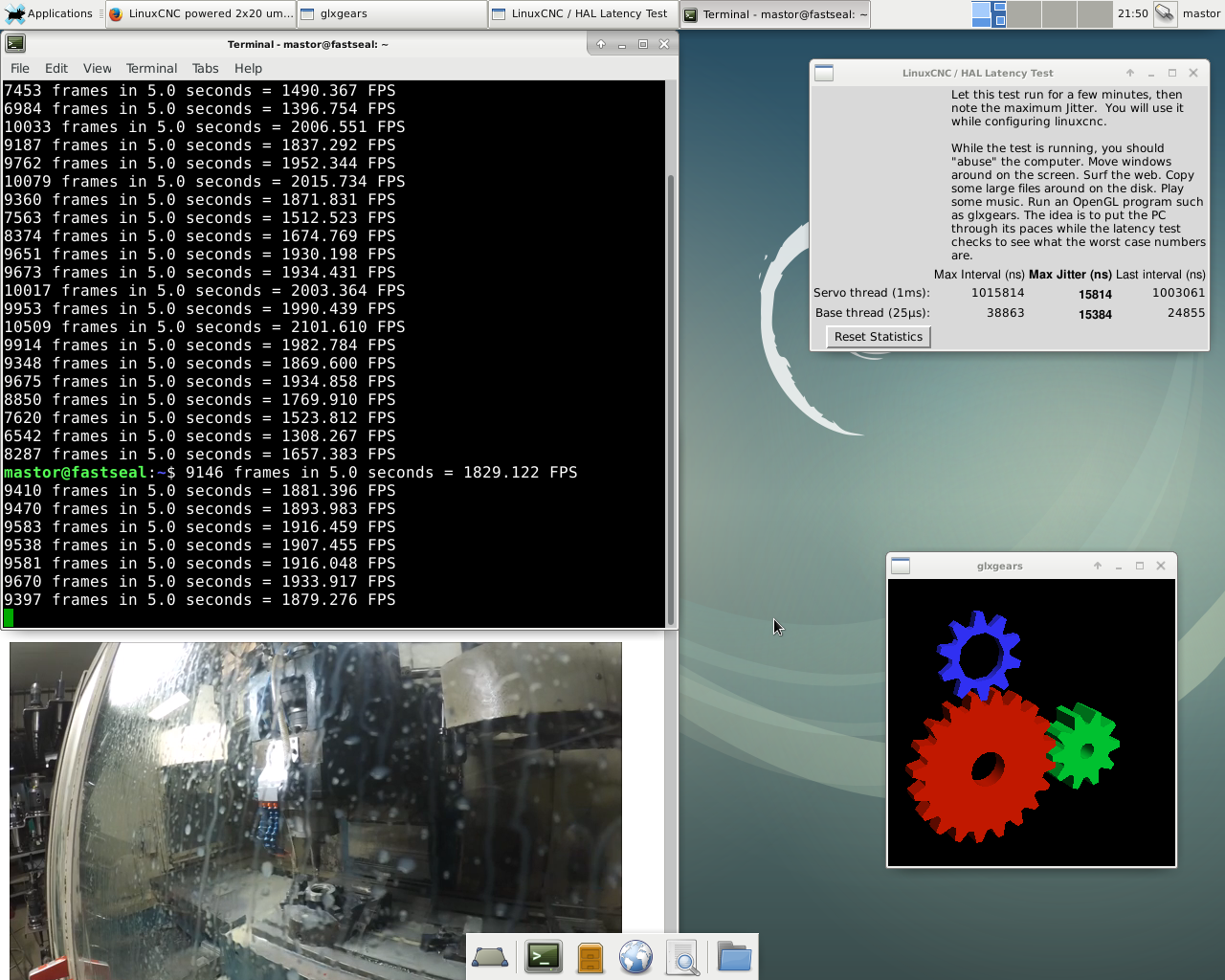Roll up the glxgears window with shade arrow
The image size is (1225, 980).
(x=1098, y=566)
